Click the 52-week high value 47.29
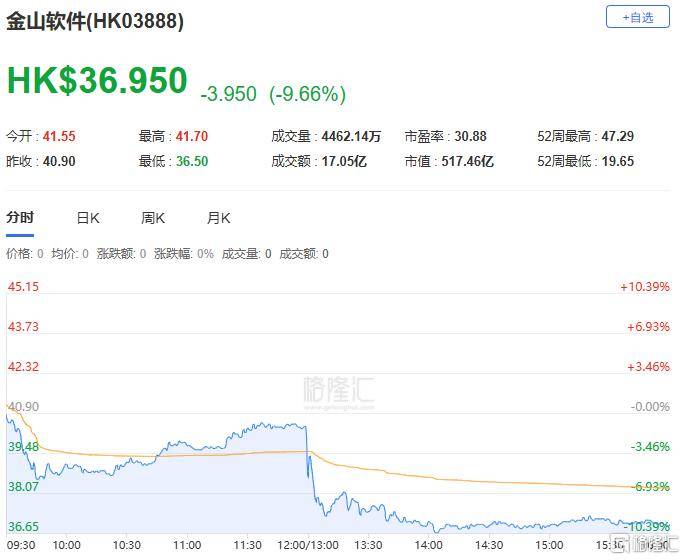 [x=618, y=136]
